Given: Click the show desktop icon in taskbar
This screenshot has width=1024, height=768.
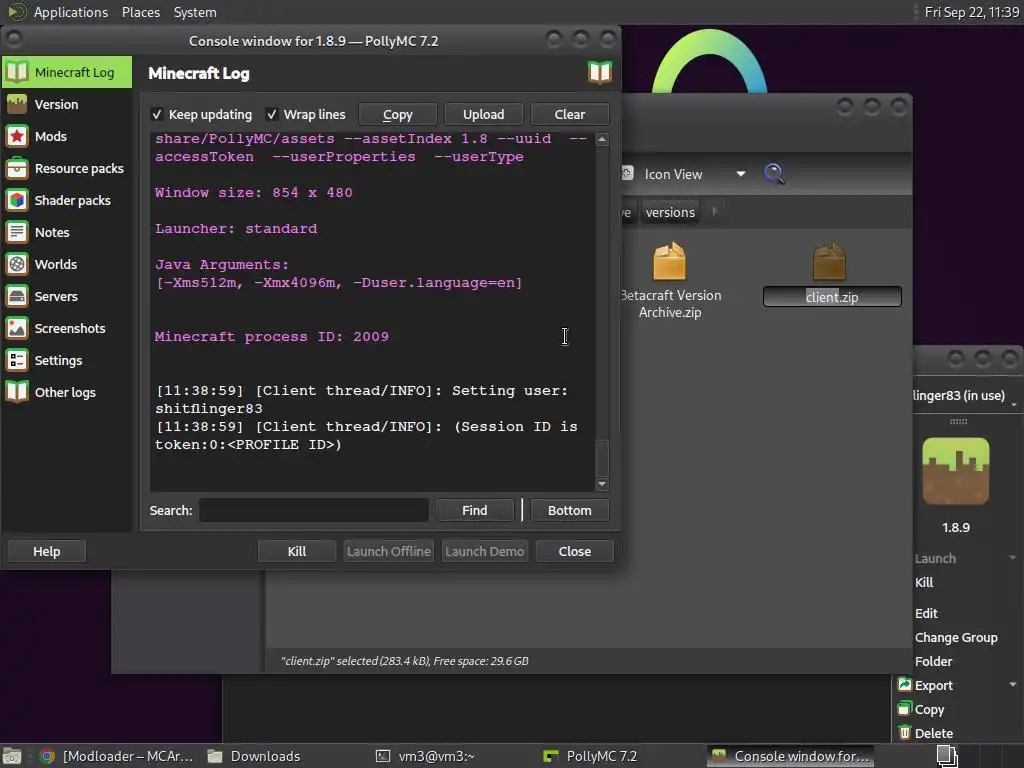Looking at the screenshot, I should pos(12,756).
